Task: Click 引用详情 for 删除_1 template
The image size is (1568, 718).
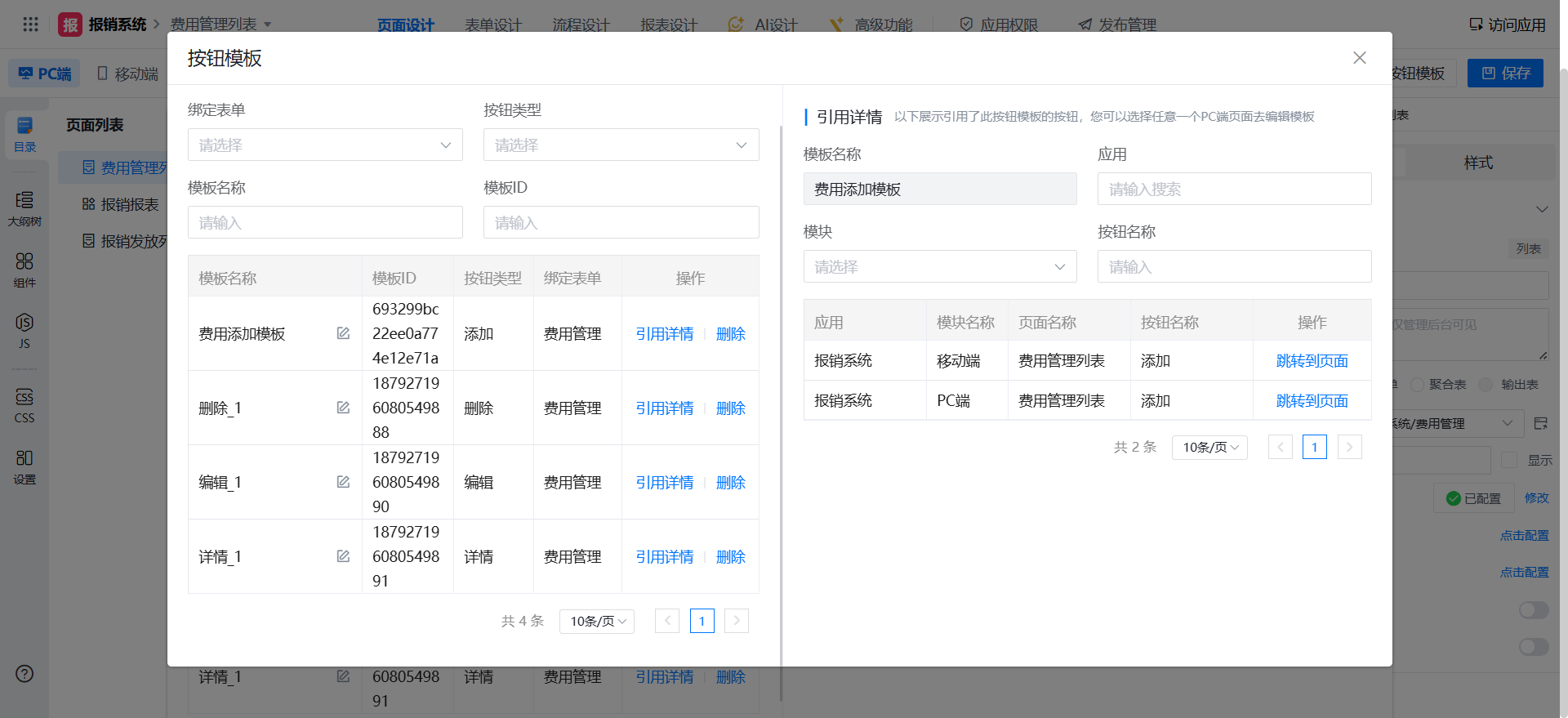Action: 664,408
